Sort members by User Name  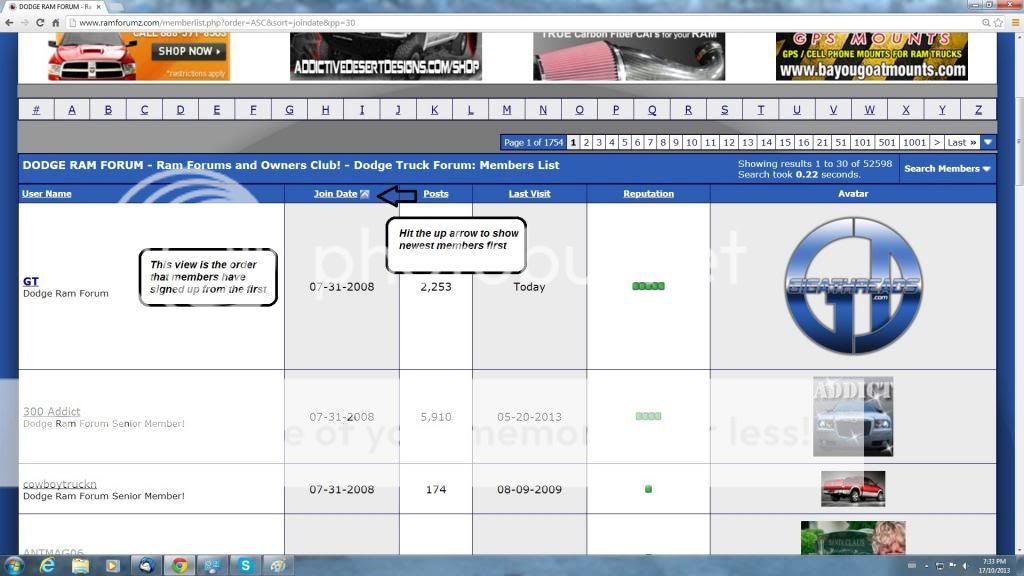click(x=46, y=194)
